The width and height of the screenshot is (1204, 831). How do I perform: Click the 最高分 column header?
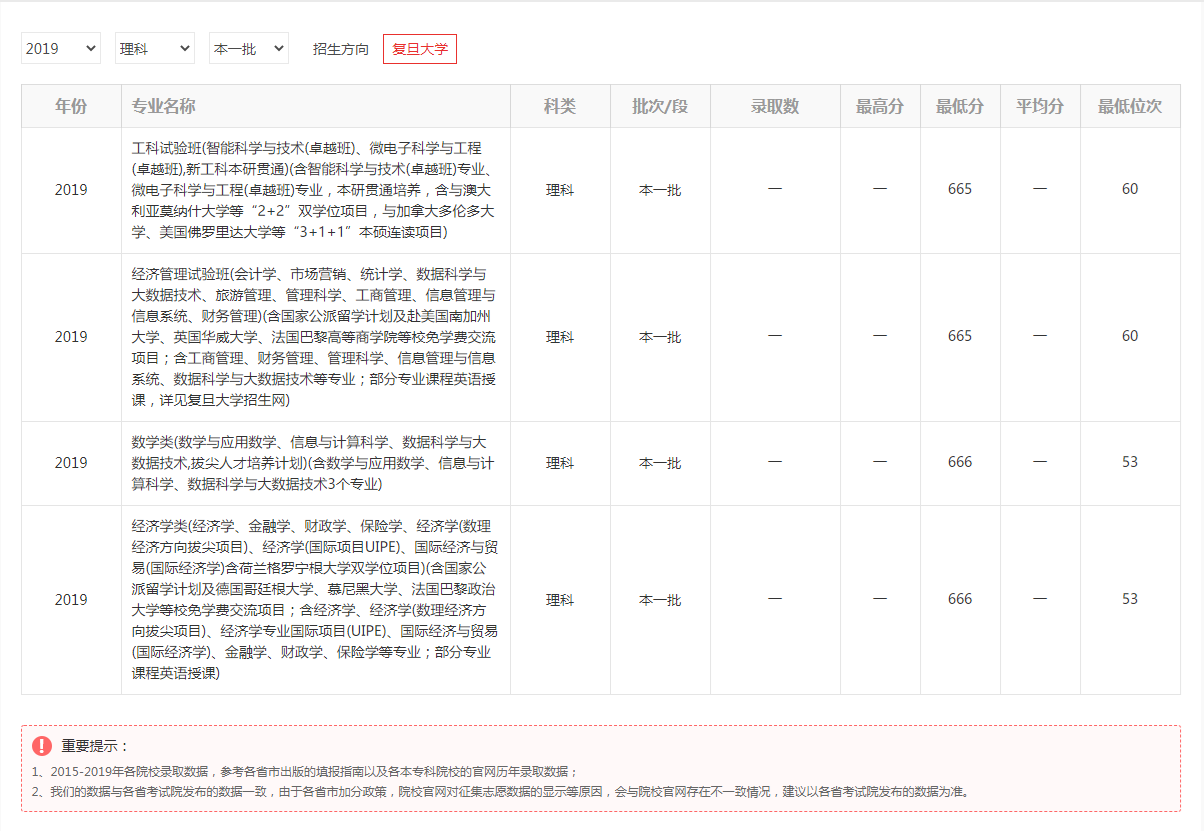pyautogui.click(x=880, y=105)
